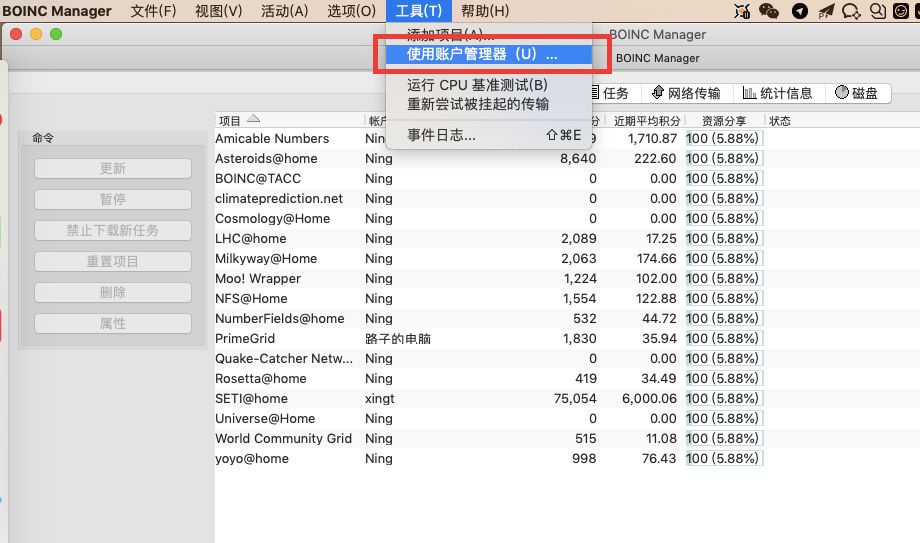
Task: Click the 暂停 command button
Action: pyautogui.click(x=113, y=200)
